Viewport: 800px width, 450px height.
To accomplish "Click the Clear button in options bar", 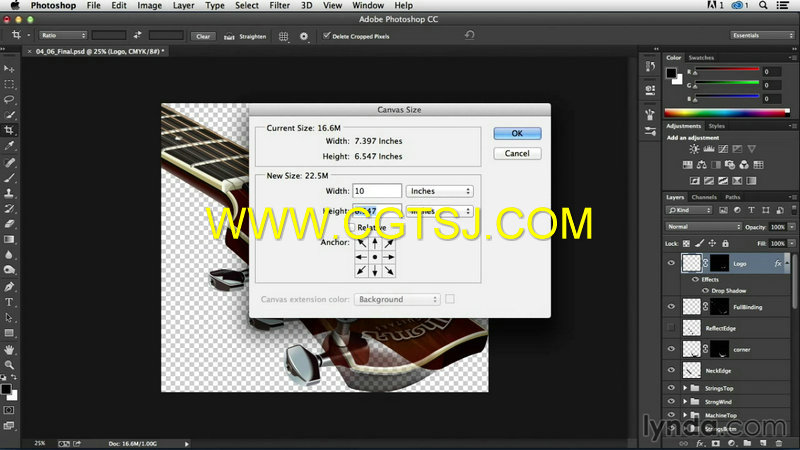I will [203, 36].
